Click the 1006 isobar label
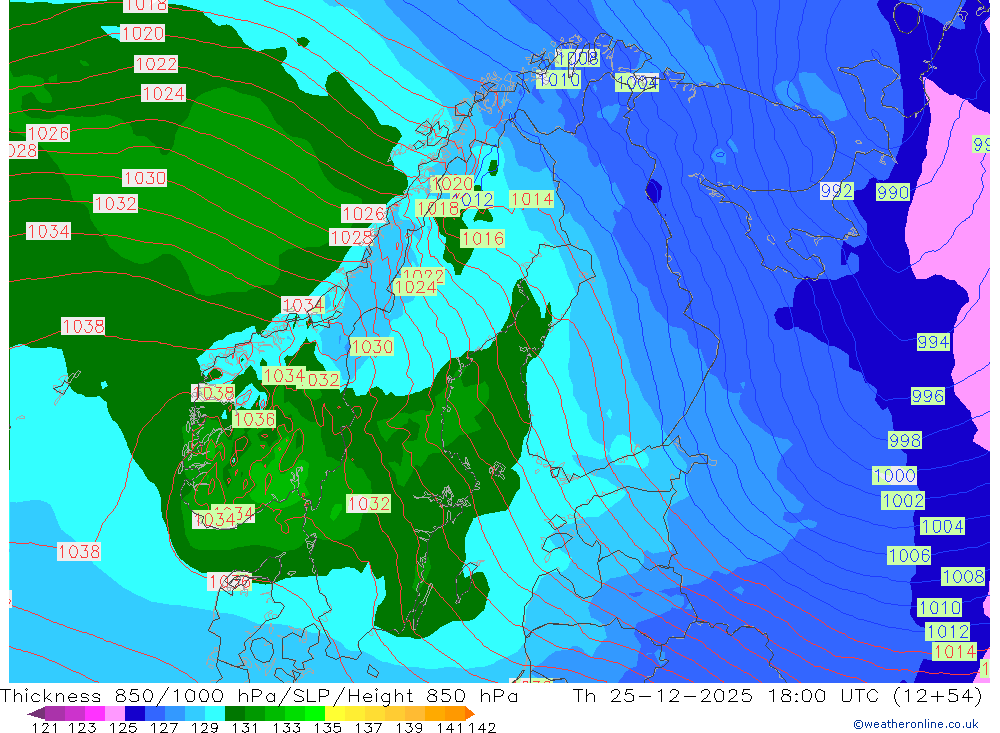1000x733 pixels. pyautogui.click(x=909, y=555)
